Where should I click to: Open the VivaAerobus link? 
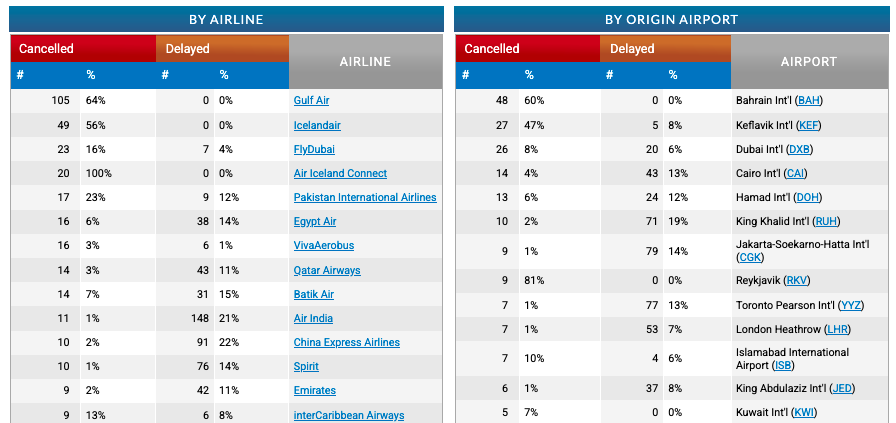click(x=323, y=245)
